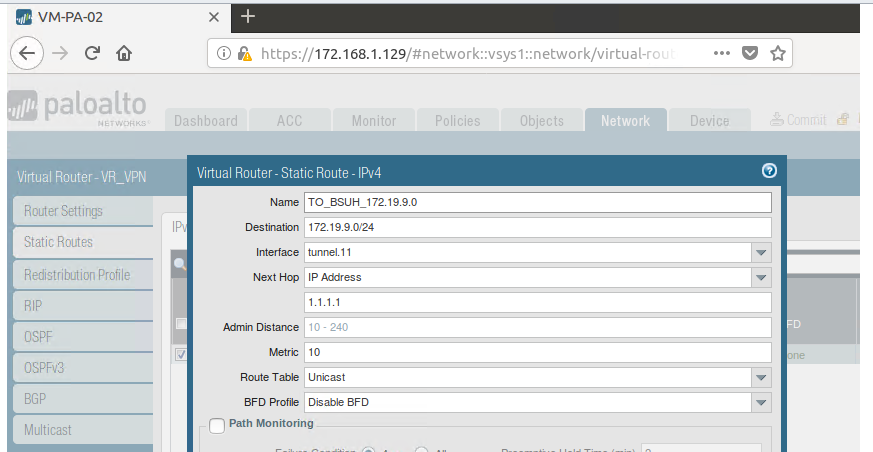Go back in browser history
This screenshot has width=873, height=452.
click(x=27, y=53)
